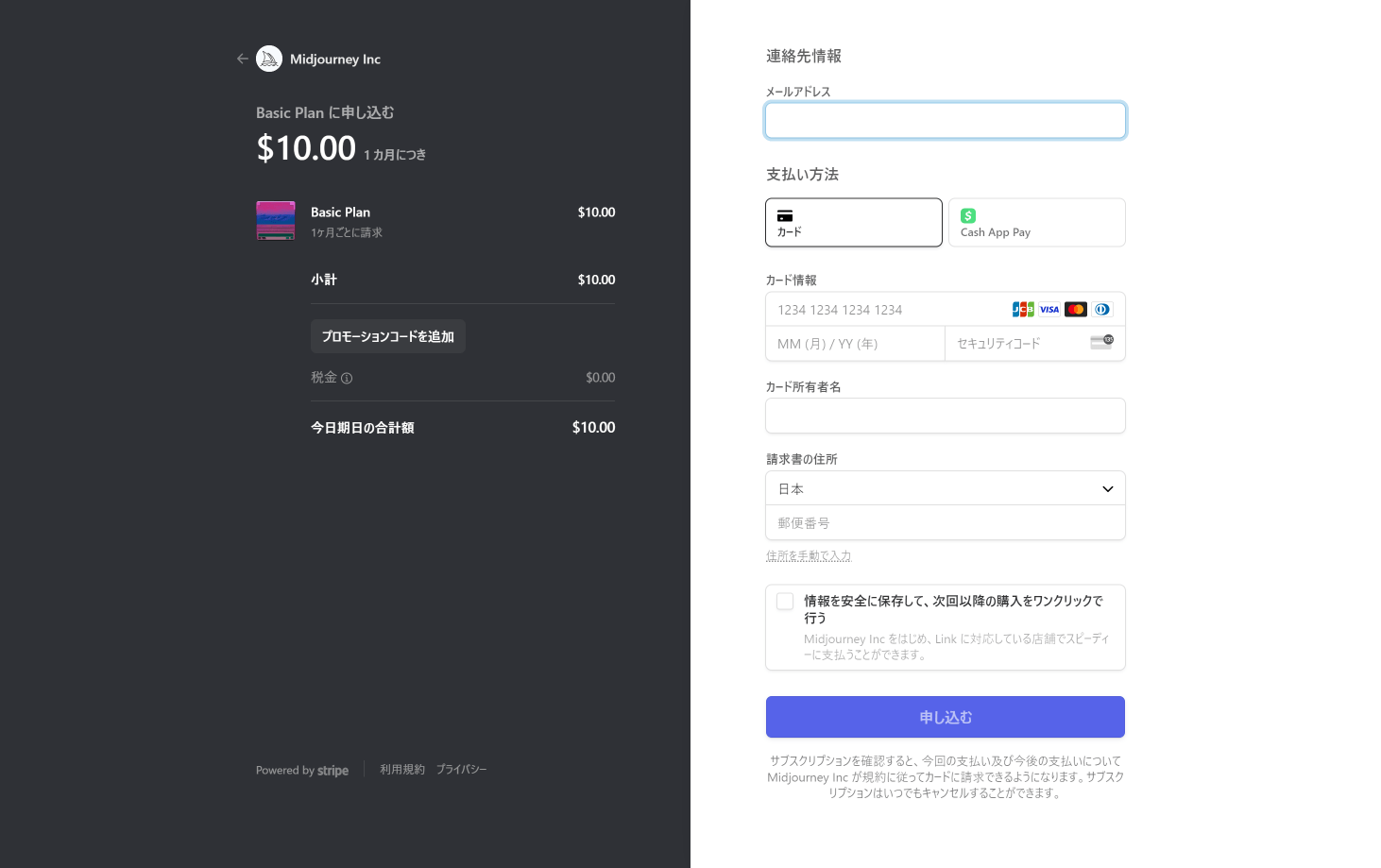
Task: Click the Visa card brand icon
Action: pyautogui.click(x=1049, y=310)
